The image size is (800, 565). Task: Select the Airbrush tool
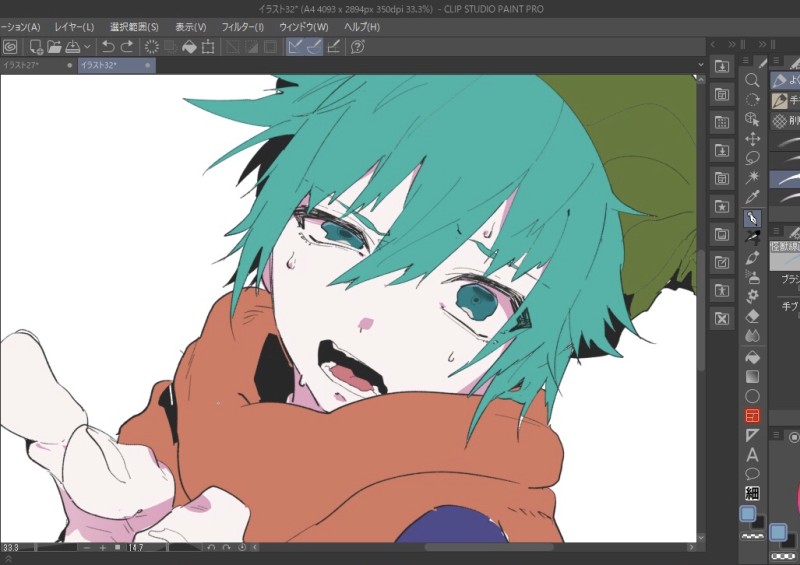click(752, 277)
